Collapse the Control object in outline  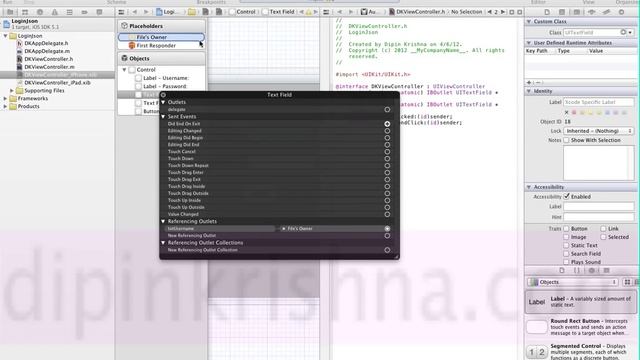124,70
